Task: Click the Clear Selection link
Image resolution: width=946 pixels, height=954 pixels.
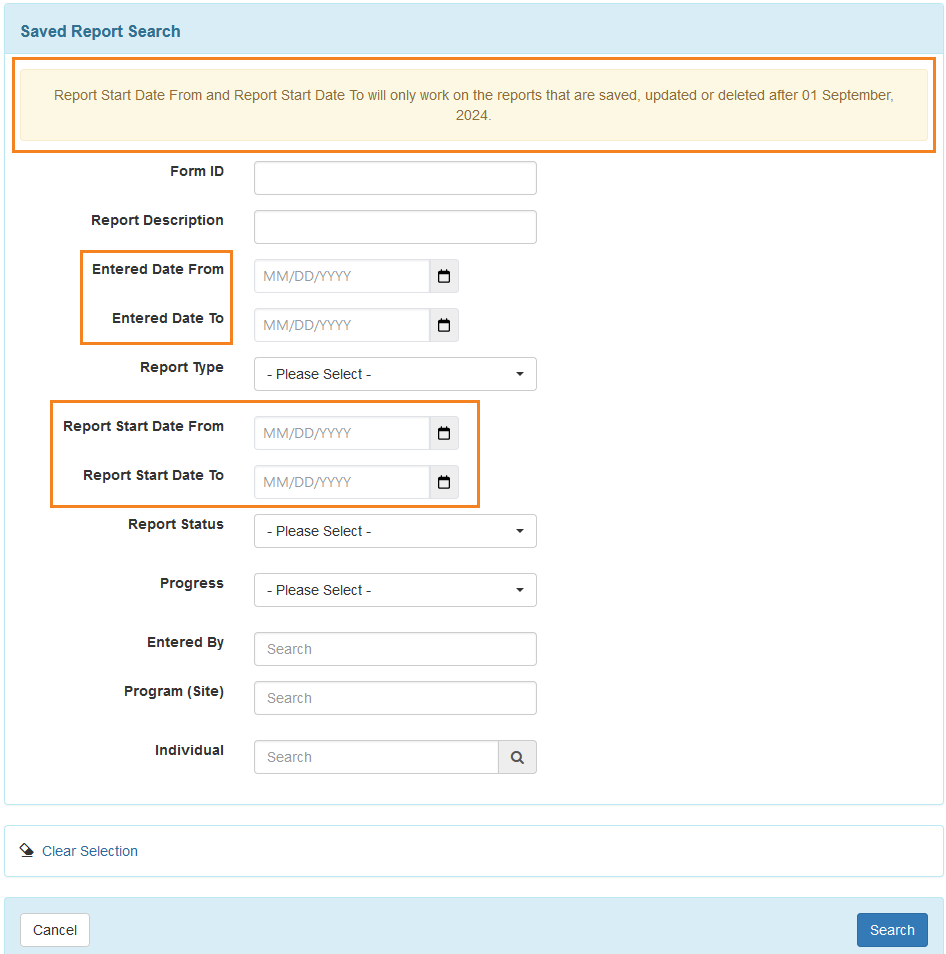Action: point(90,851)
